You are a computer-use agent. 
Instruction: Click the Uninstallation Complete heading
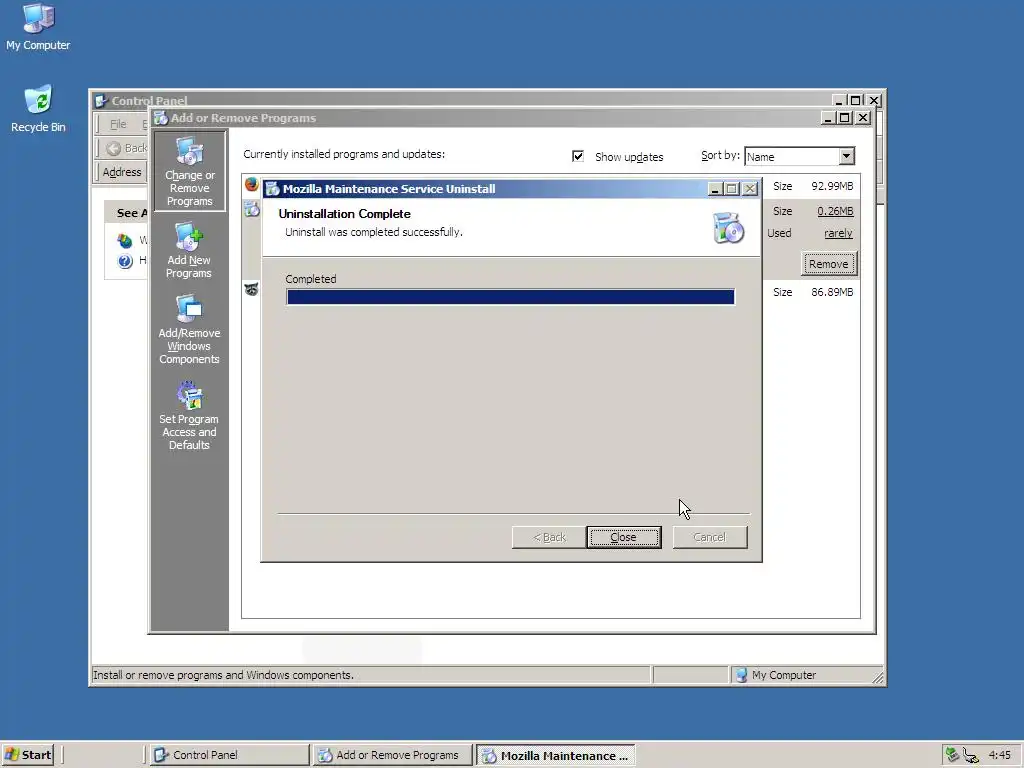tap(344, 214)
